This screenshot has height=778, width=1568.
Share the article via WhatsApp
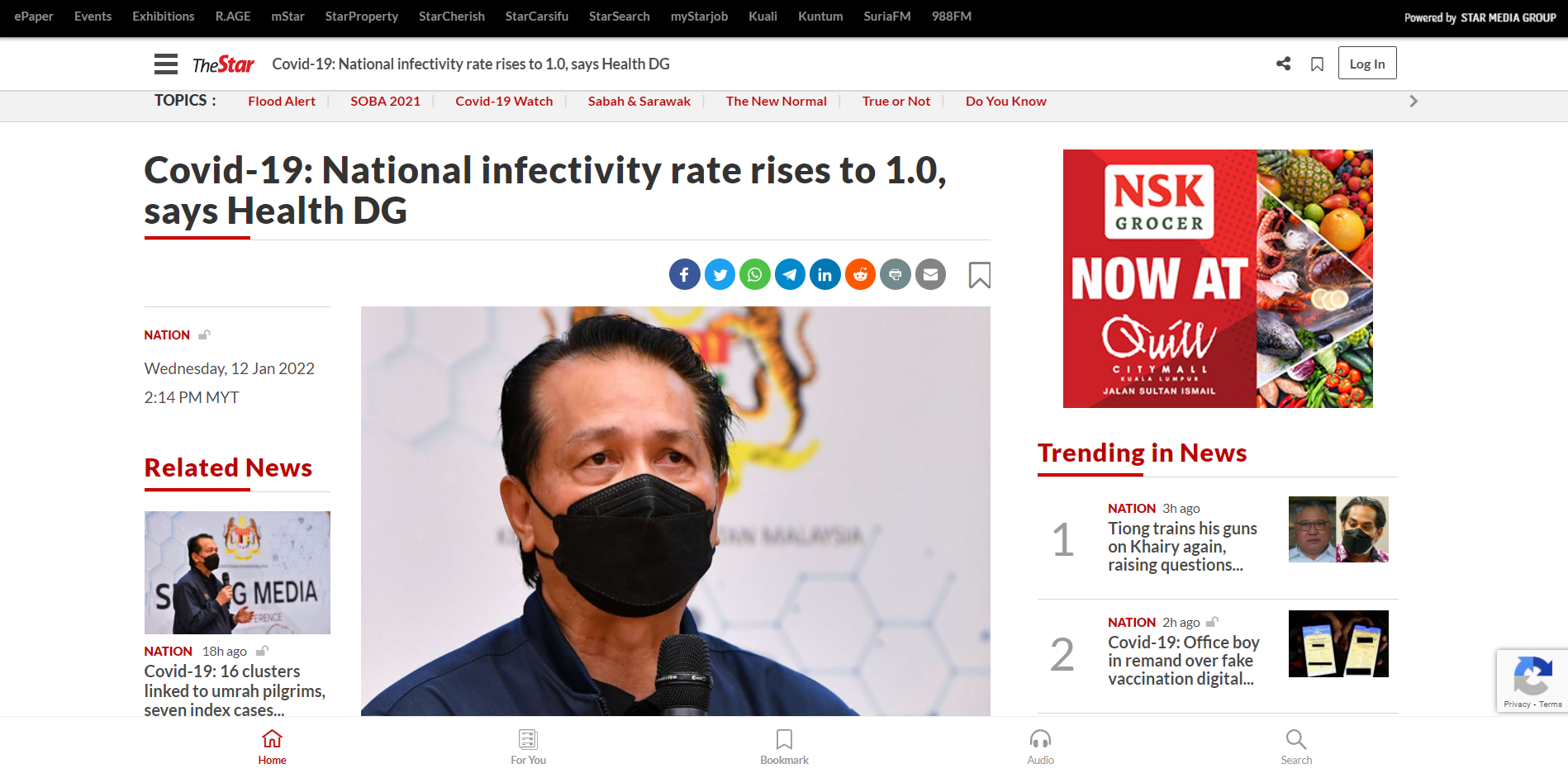click(x=754, y=274)
